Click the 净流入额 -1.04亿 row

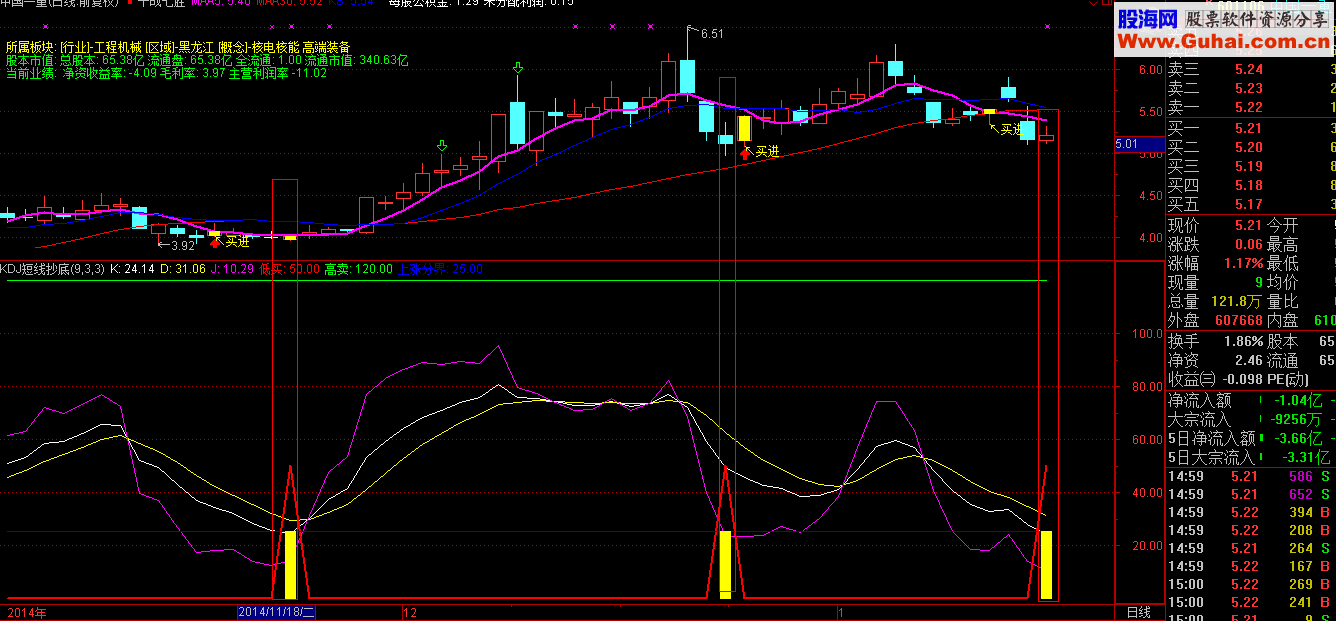1250,400
